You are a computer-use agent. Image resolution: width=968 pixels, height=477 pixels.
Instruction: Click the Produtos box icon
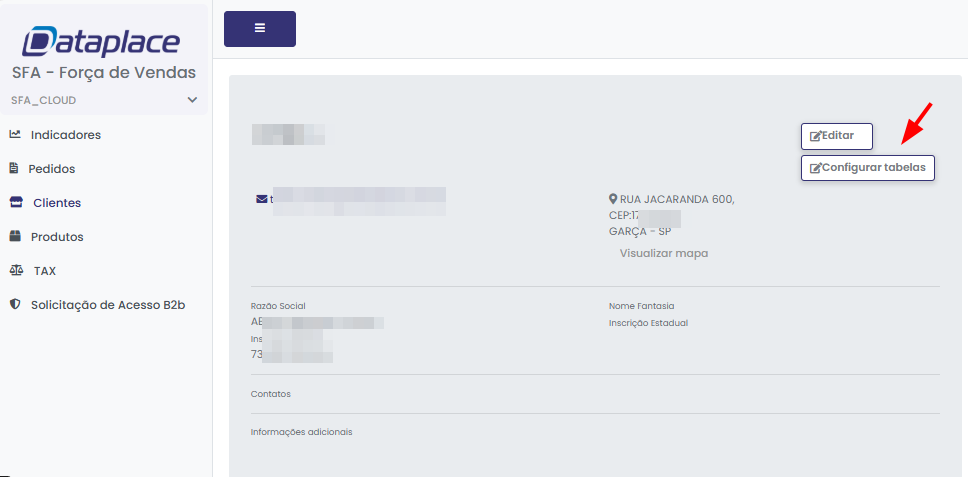(x=15, y=237)
